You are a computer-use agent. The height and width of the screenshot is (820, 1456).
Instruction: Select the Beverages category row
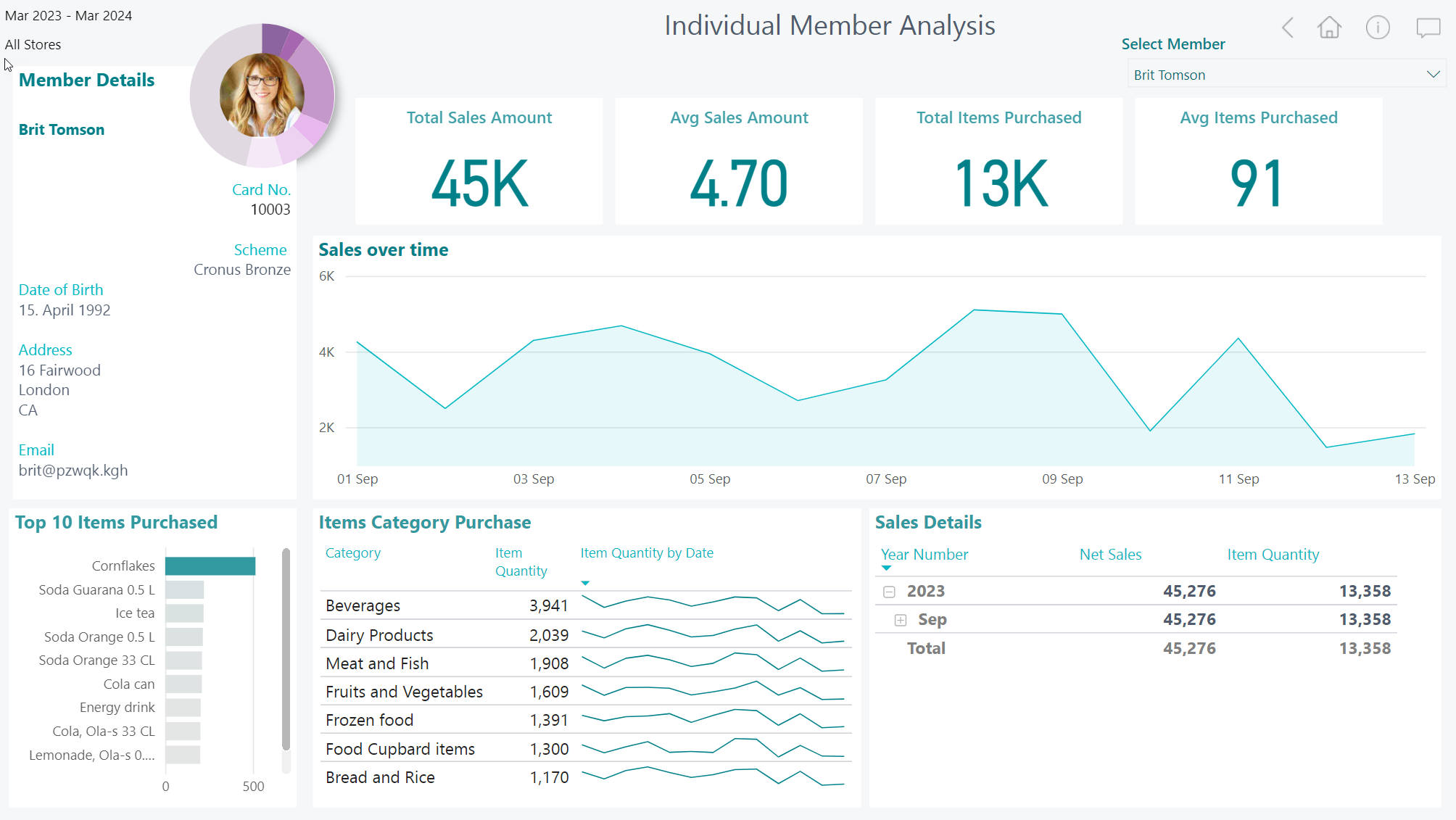pos(363,605)
